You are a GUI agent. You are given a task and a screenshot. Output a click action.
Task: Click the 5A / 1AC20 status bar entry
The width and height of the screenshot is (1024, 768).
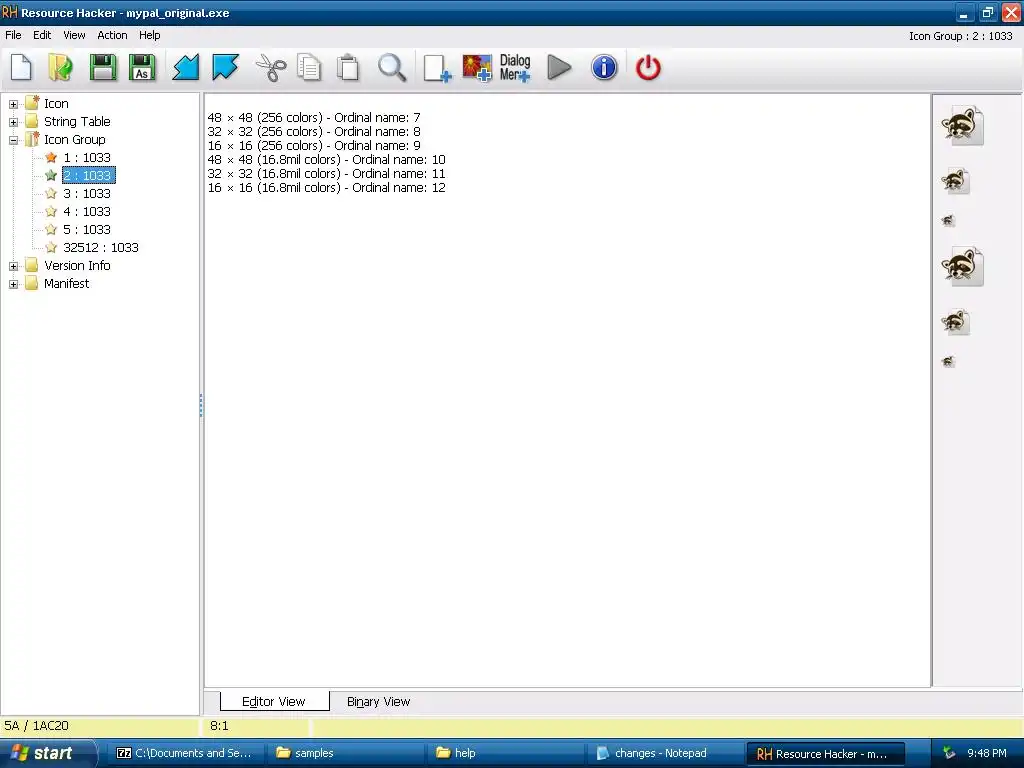pos(37,726)
